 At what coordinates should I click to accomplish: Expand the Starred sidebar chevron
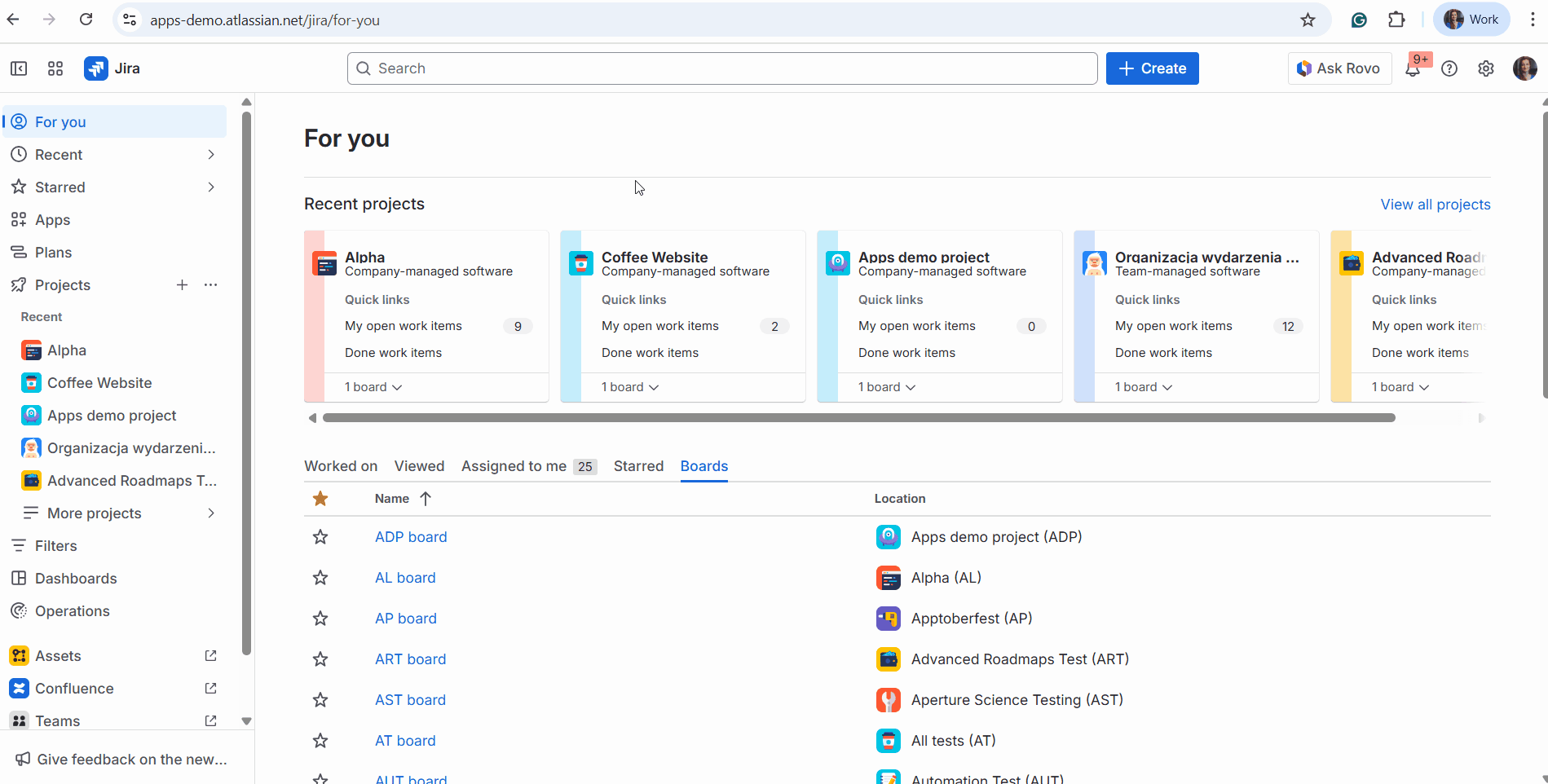pos(211,187)
